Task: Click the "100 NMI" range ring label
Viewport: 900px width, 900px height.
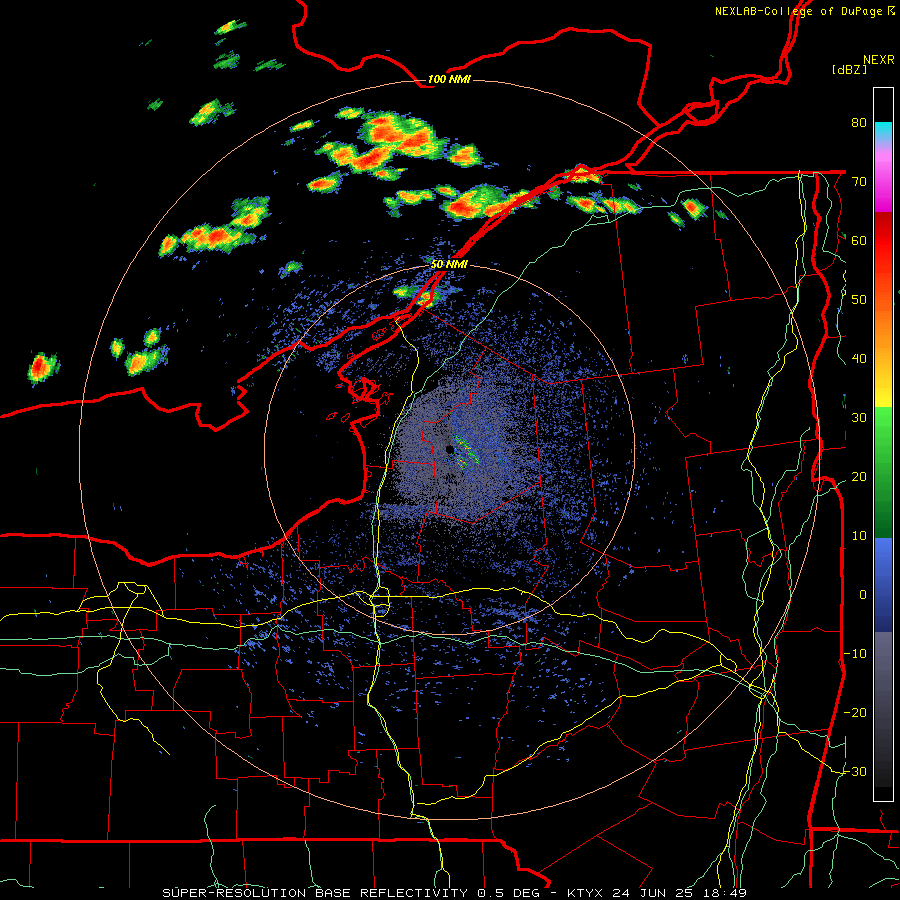Action: pos(449,79)
